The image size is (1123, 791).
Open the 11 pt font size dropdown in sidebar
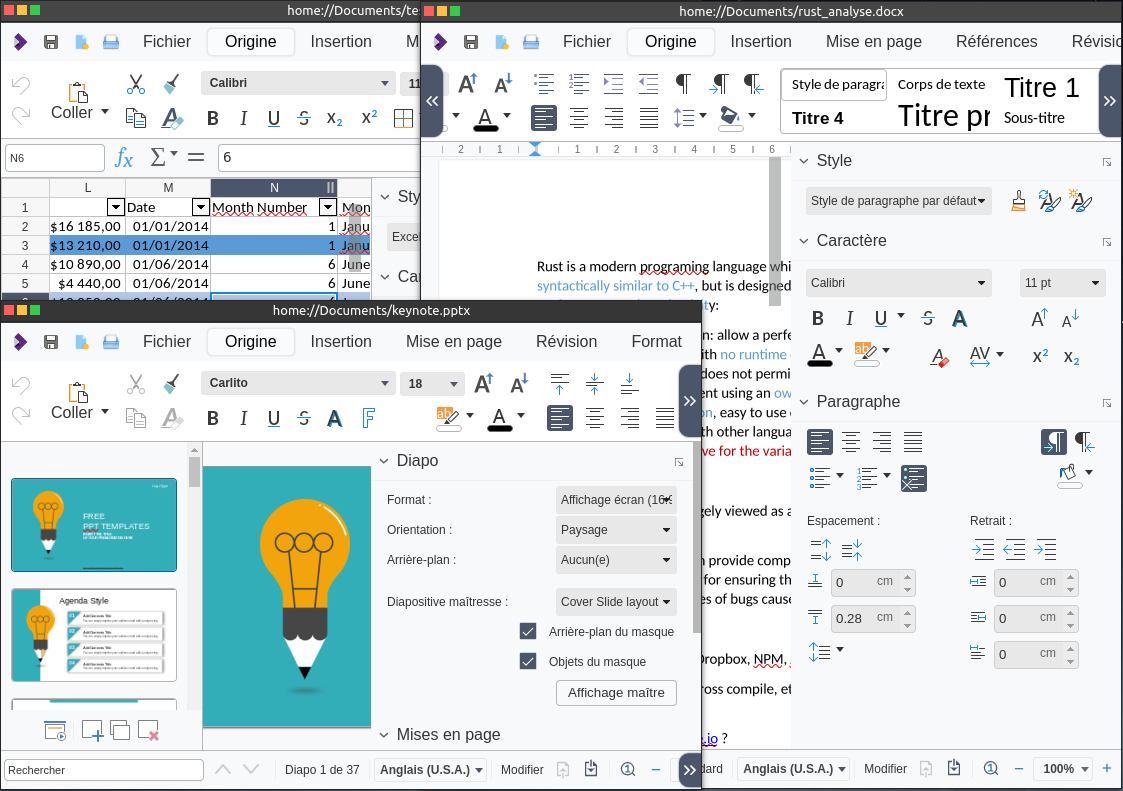1062,283
